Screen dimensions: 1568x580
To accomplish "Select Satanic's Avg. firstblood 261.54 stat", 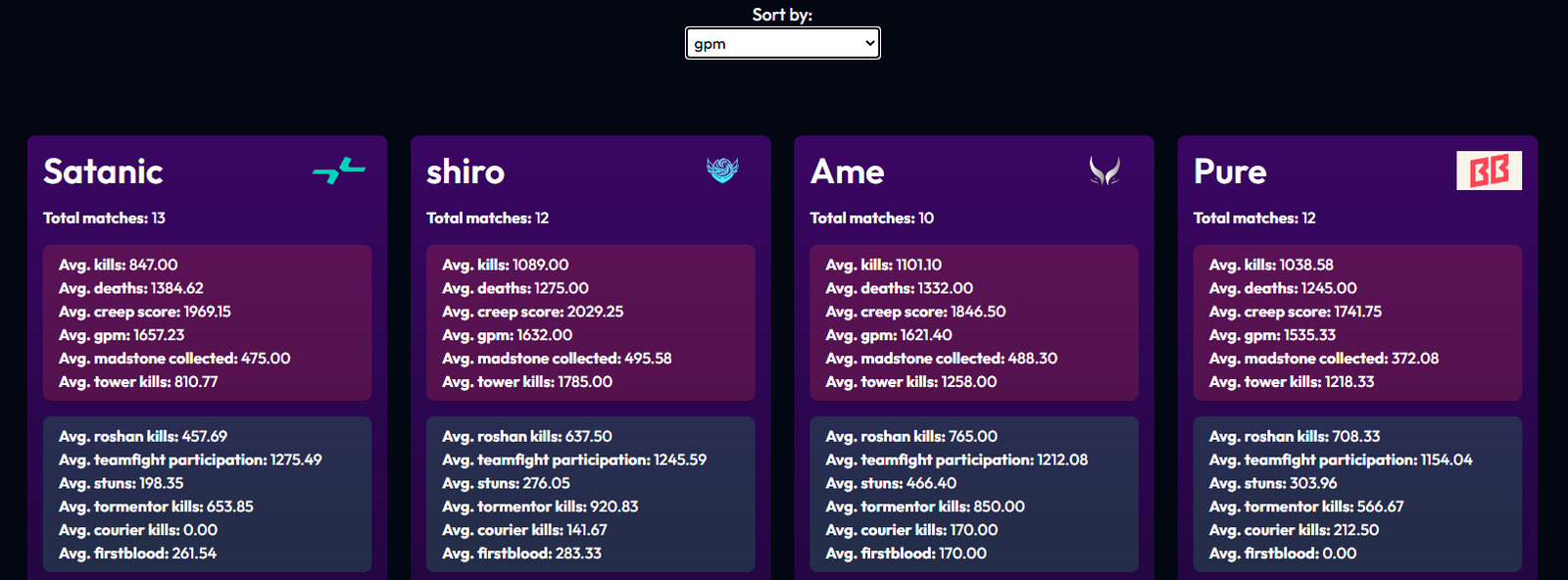I will click(137, 554).
